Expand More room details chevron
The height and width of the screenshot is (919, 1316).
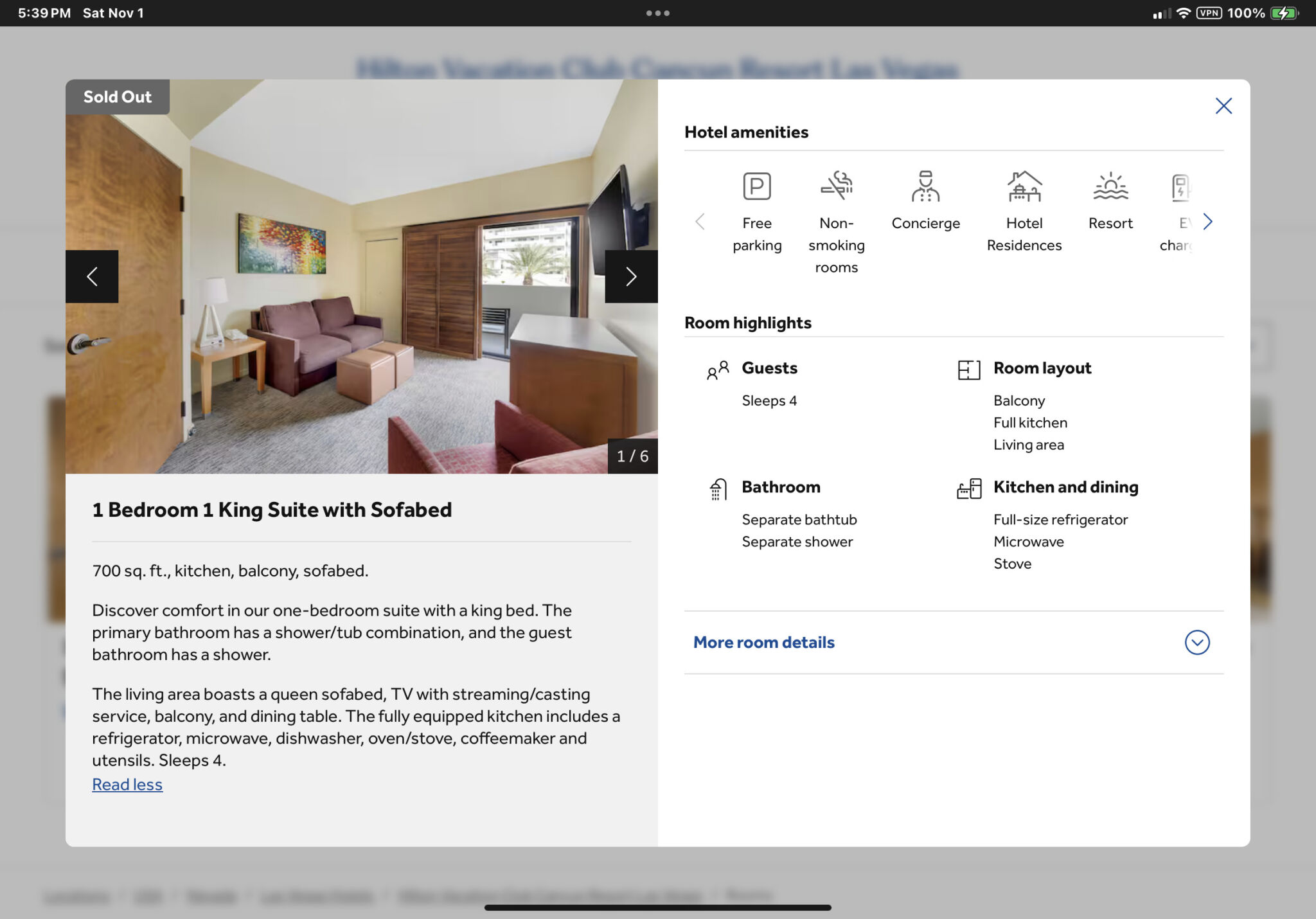(1196, 642)
